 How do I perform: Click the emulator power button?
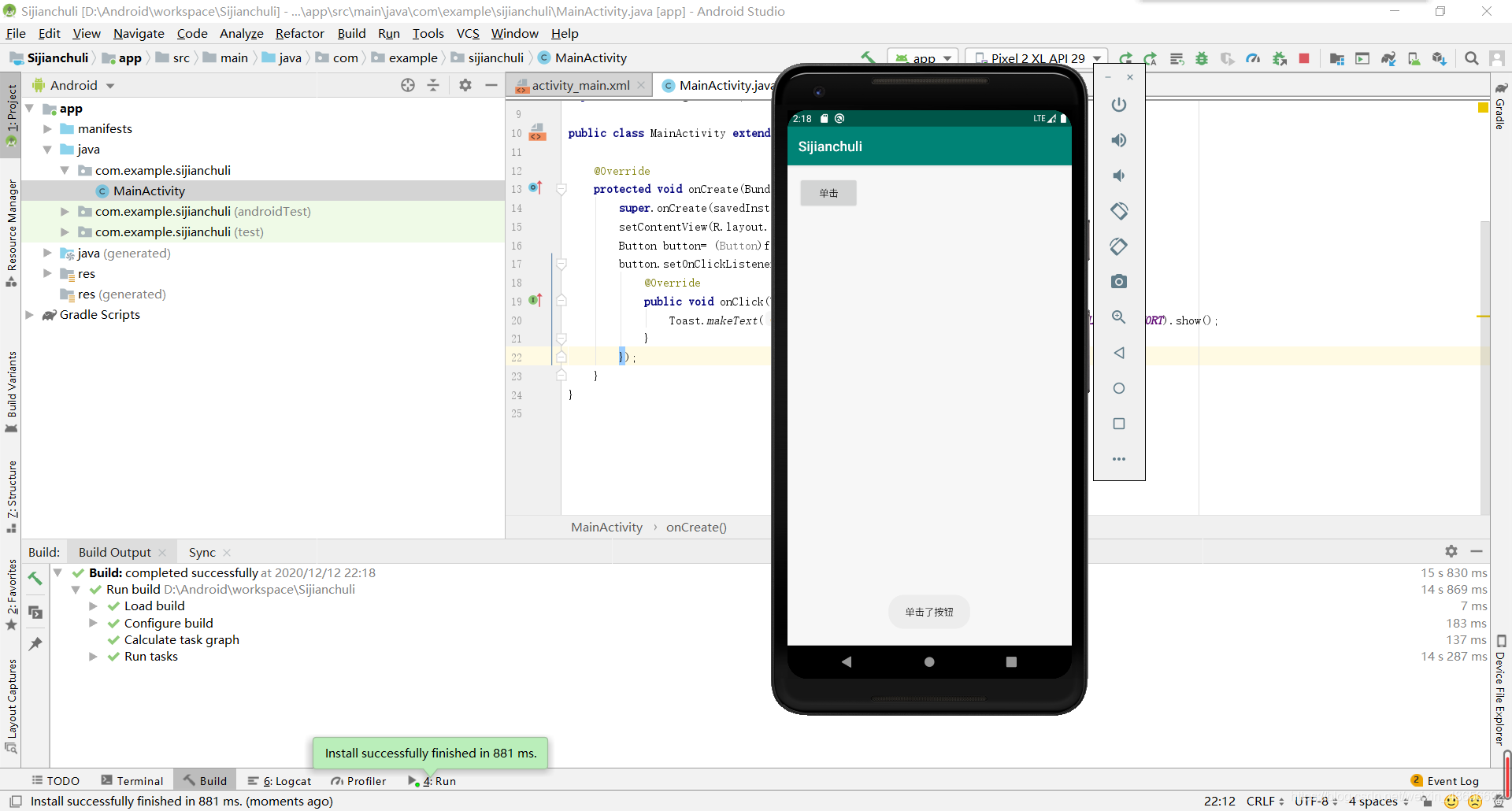point(1119,105)
